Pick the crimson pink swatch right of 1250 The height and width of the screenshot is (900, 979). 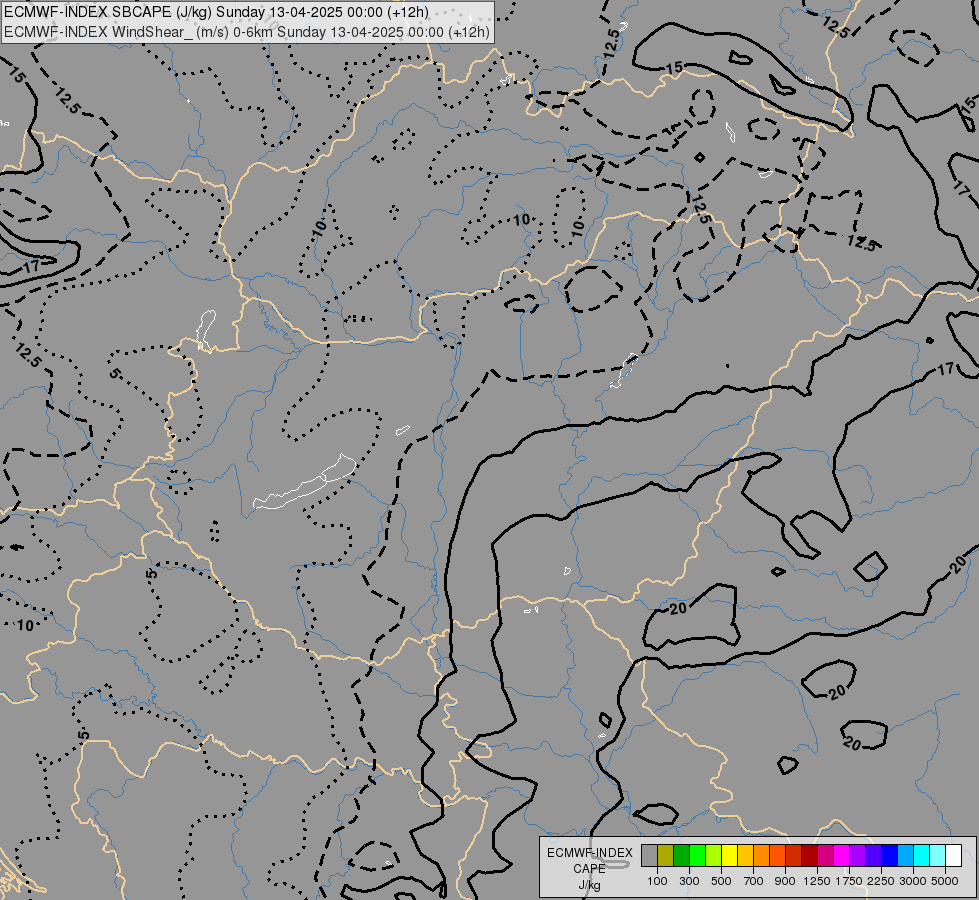tap(825, 855)
